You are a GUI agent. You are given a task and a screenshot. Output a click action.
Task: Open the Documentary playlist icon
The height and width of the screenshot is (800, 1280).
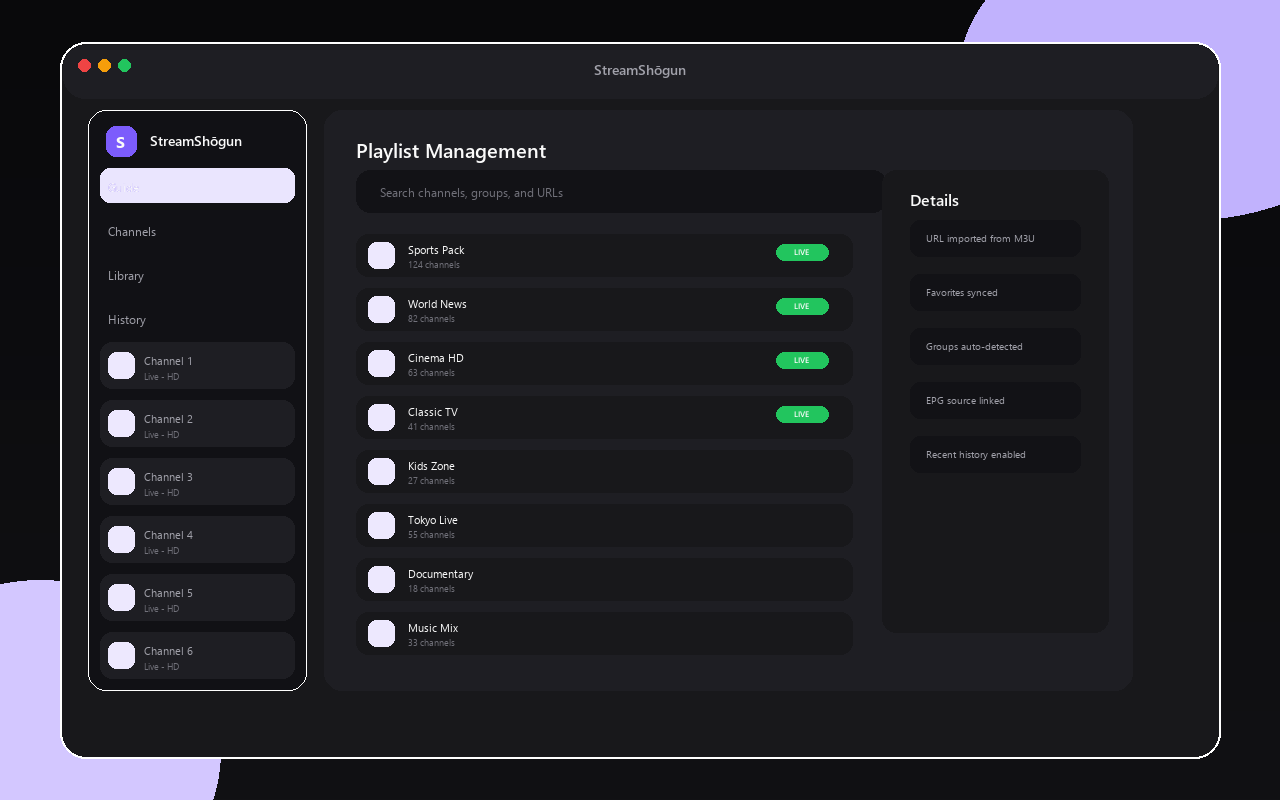[381, 580]
